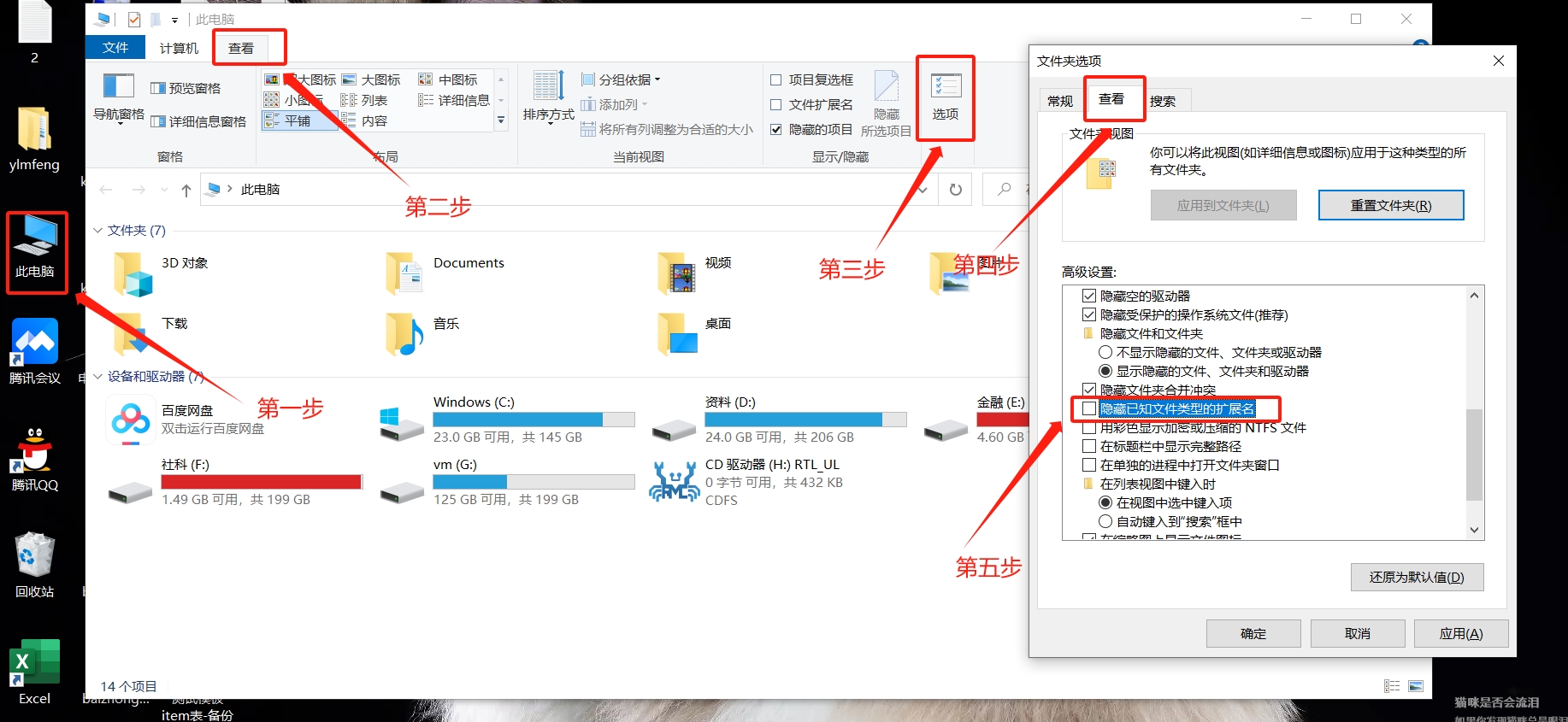Open the 百度网盘 drive entry

pyautogui.click(x=131, y=420)
